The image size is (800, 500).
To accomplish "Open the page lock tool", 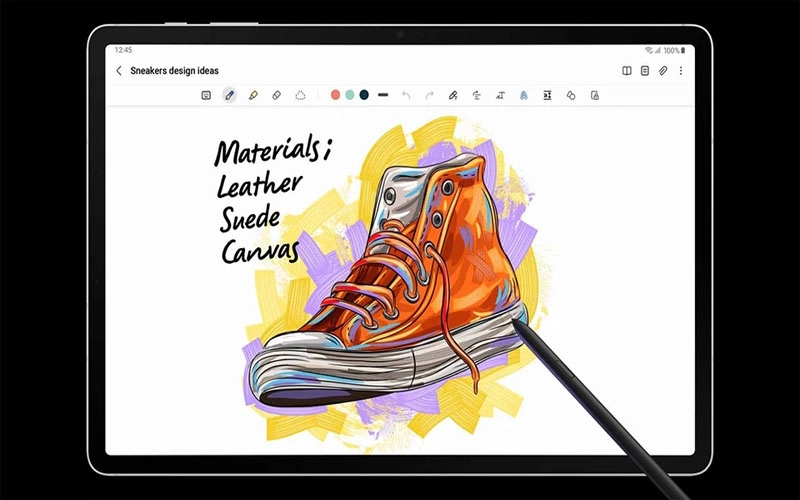I will pyautogui.click(x=594, y=95).
